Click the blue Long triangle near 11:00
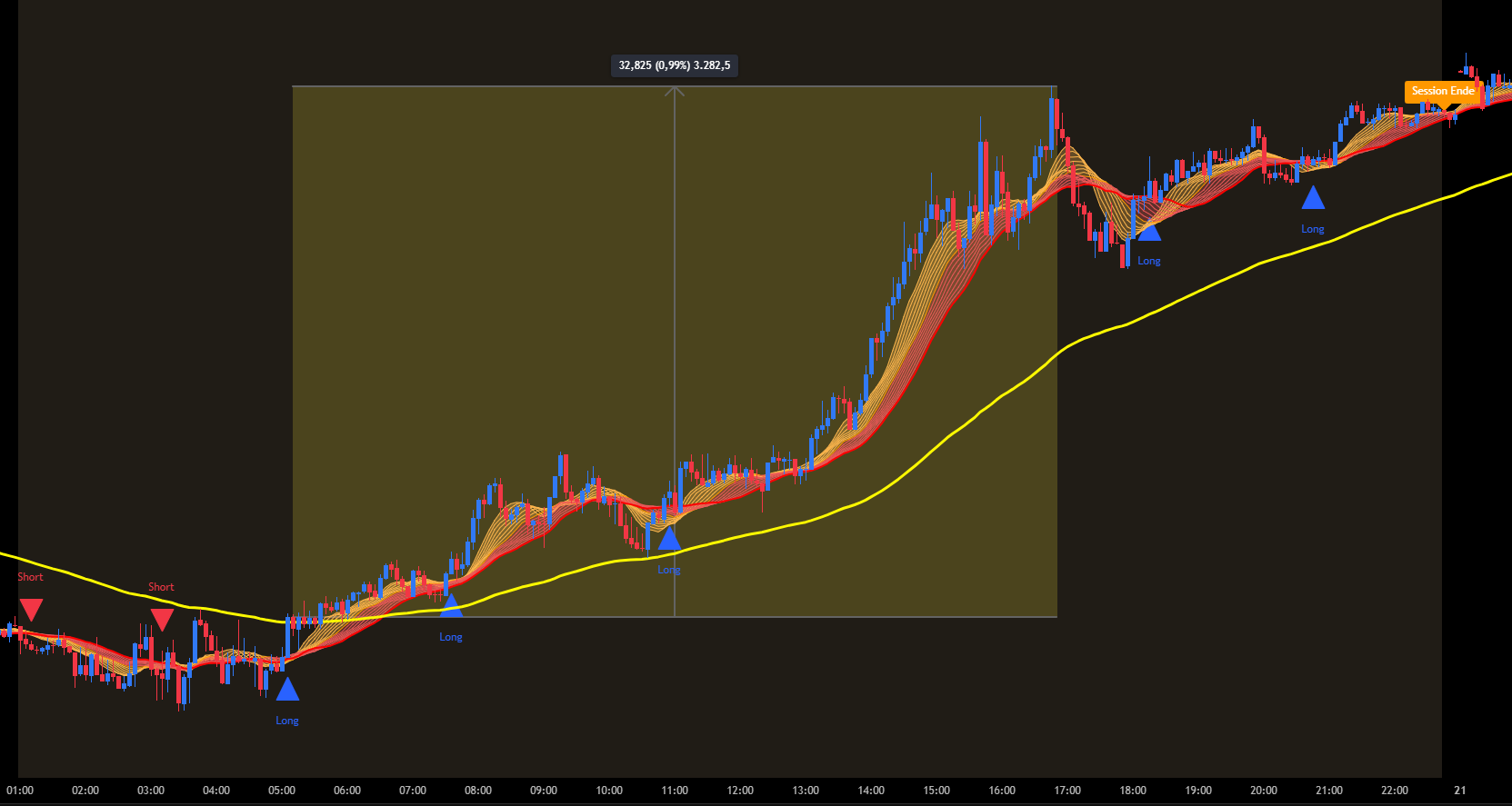 [669, 540]
